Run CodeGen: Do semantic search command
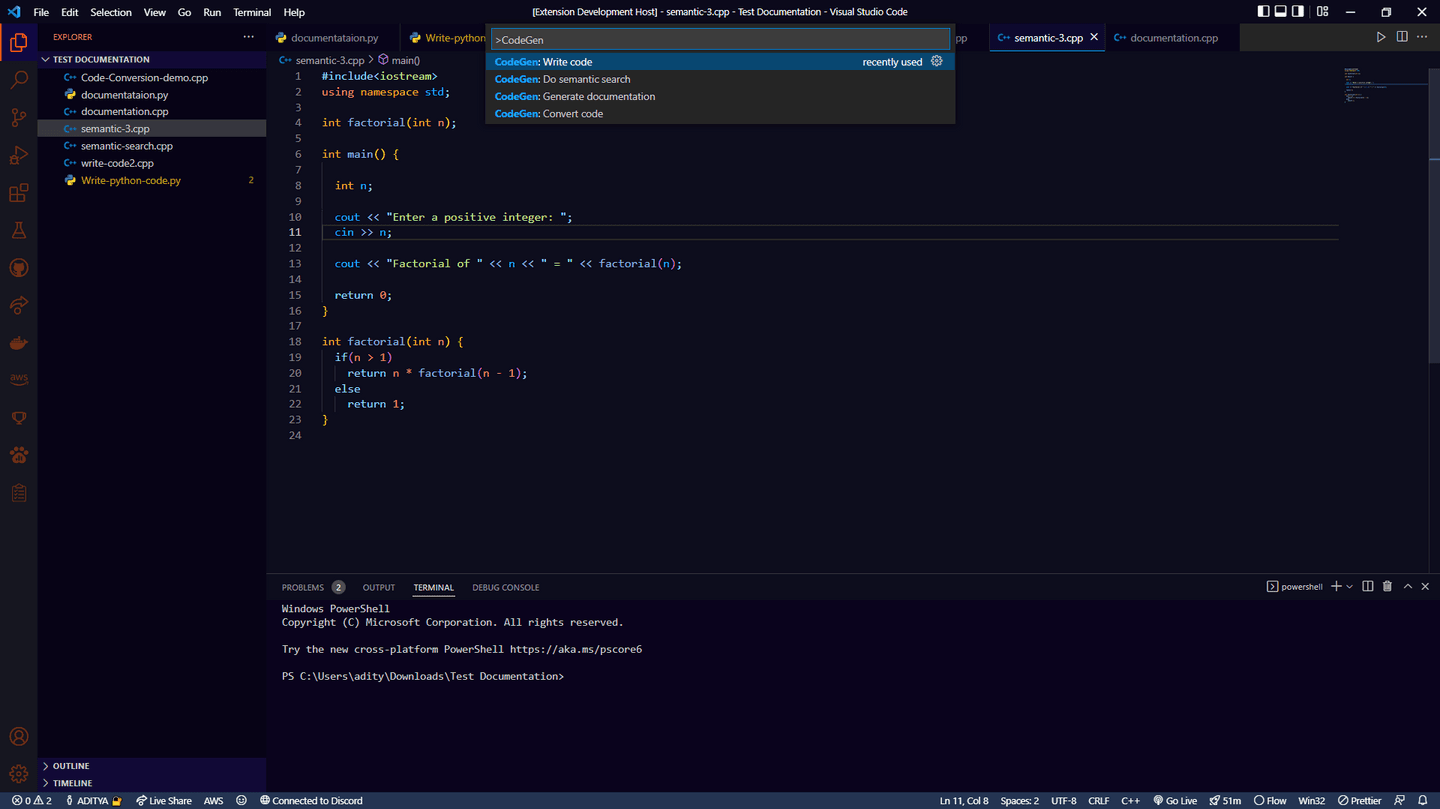Screen dimensions: 1440x809 click(720, 79)
